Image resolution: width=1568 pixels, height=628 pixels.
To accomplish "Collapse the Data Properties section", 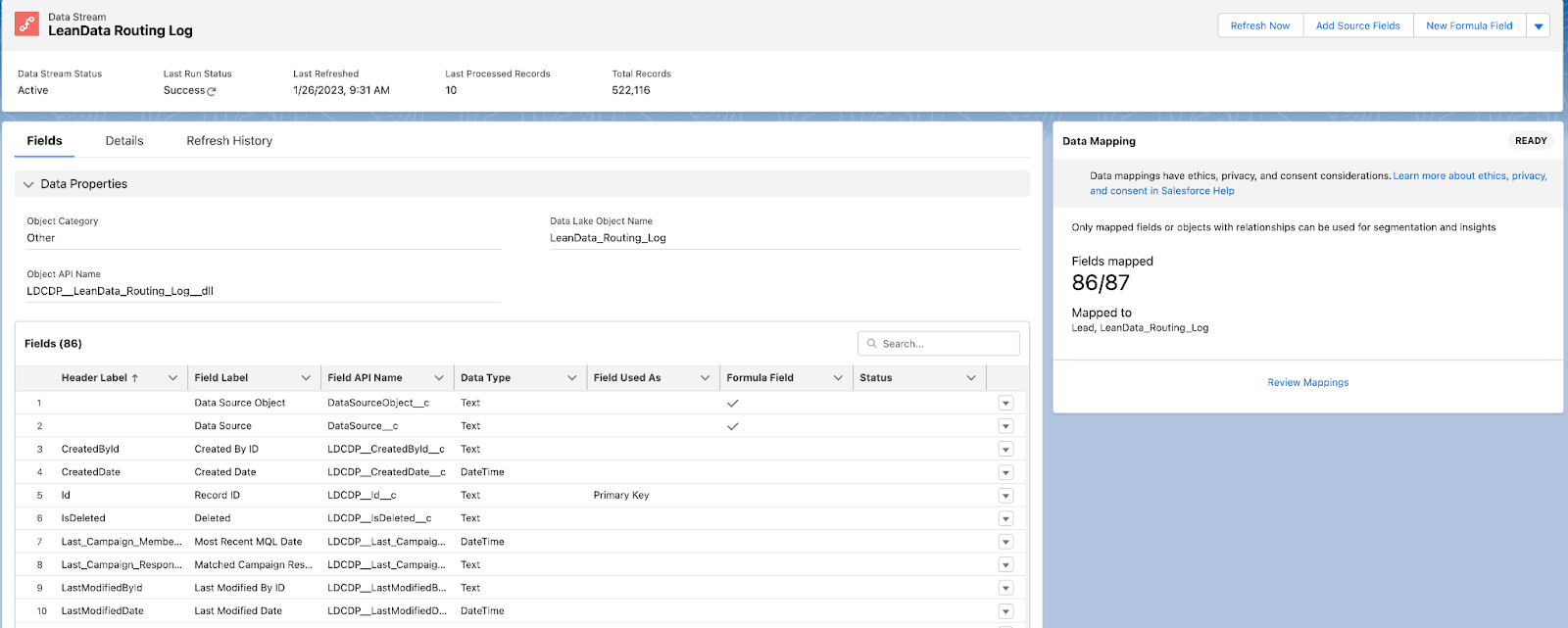I will coord(28,184).
